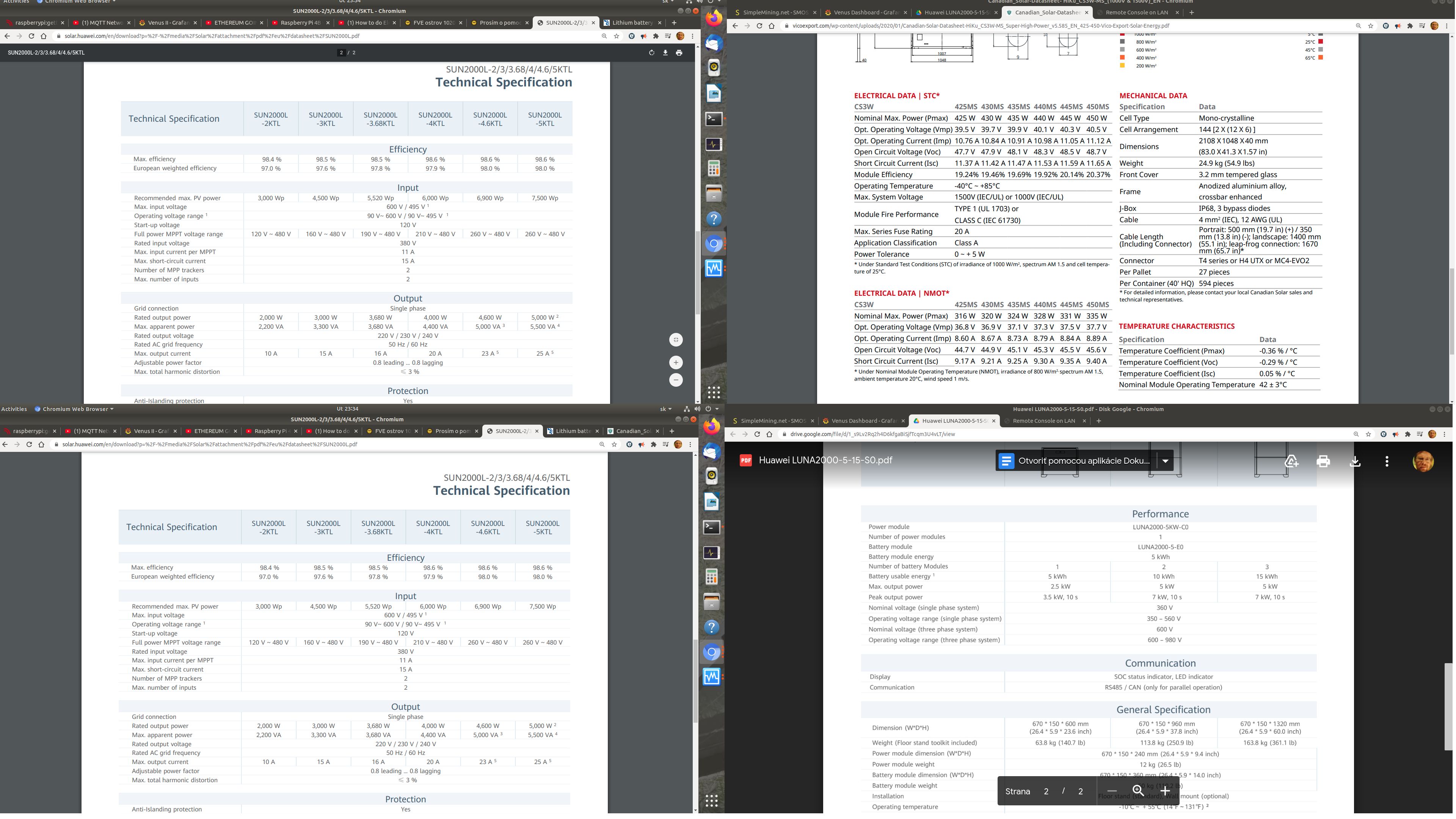Image resolution: width=1456 pixels, height=819 pixels.
Task: Zoom in using Drive's bottom page bar plus
Action: click(1165, 791)
